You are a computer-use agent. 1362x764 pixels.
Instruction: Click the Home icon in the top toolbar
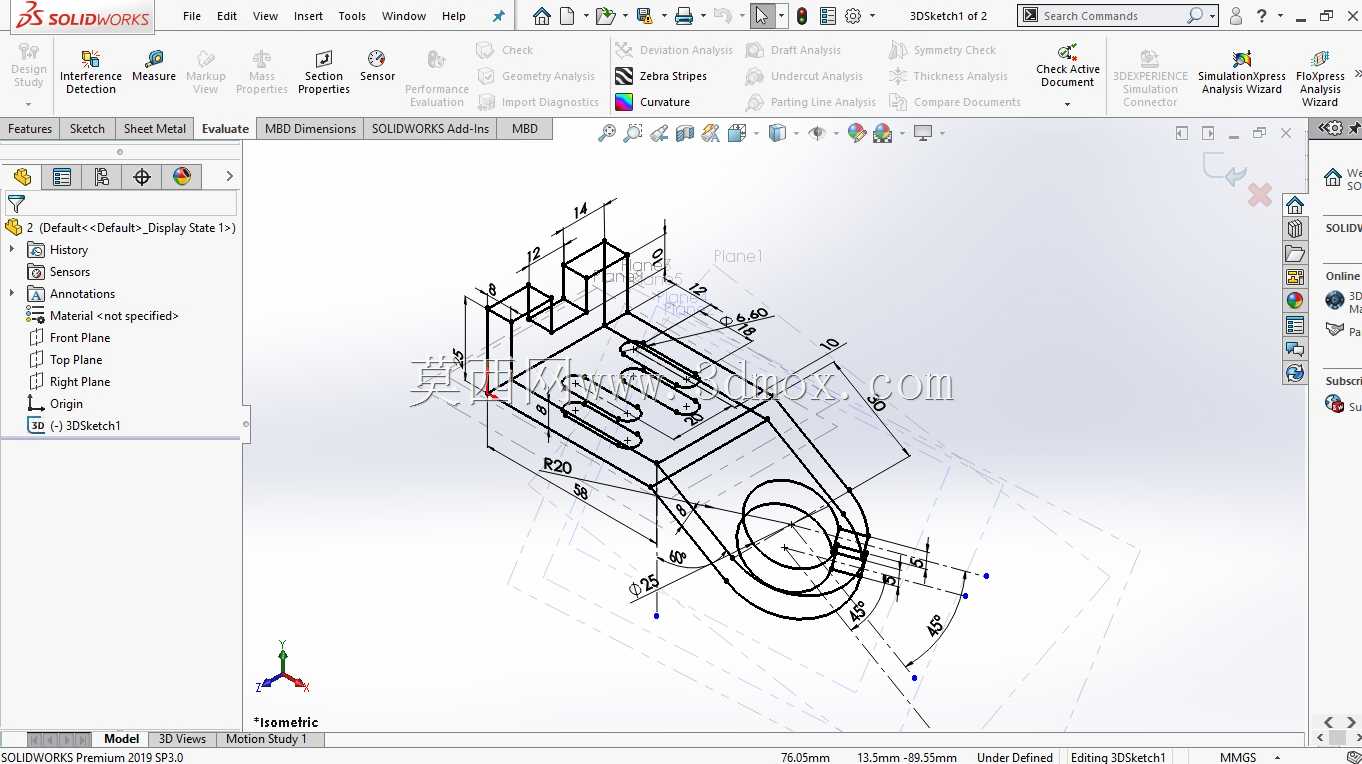coord(541,16)
